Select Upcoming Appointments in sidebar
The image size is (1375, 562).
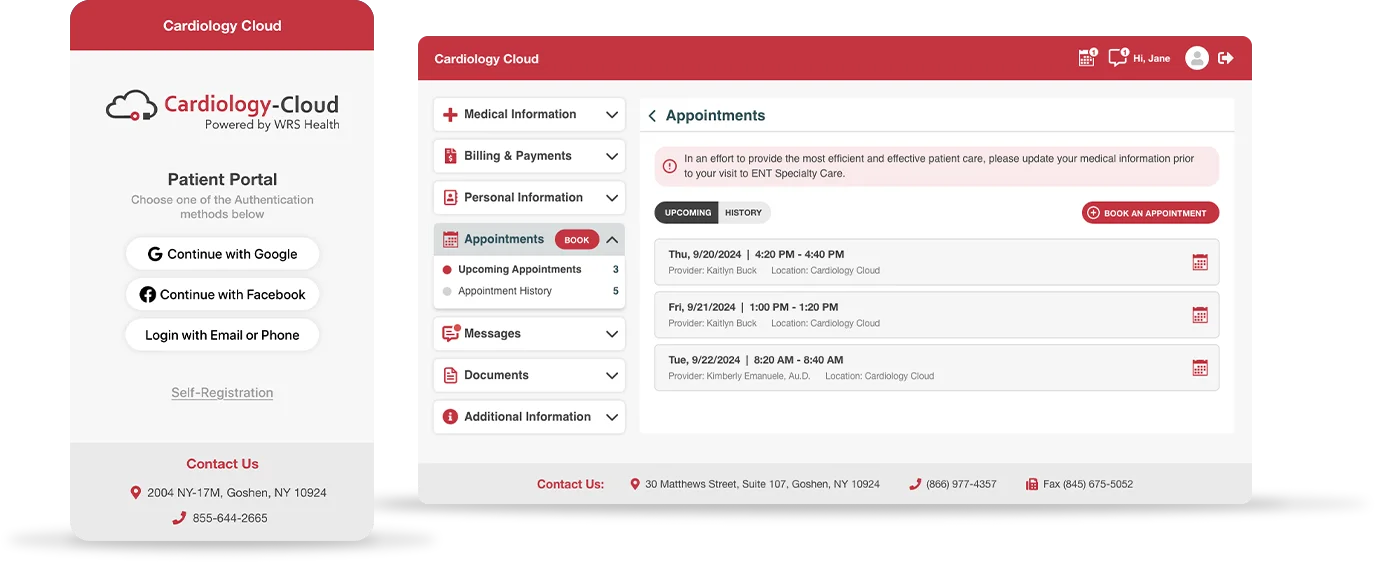(x=519, y=270)
